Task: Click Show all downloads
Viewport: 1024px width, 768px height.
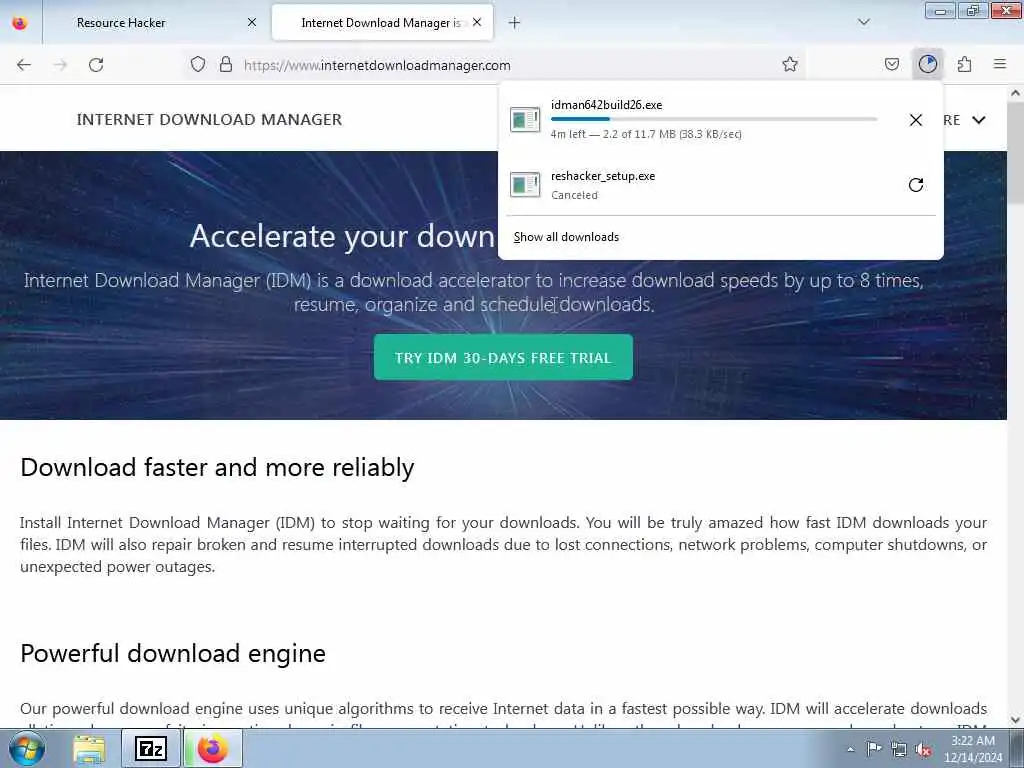Action: [x=566, y=237]
